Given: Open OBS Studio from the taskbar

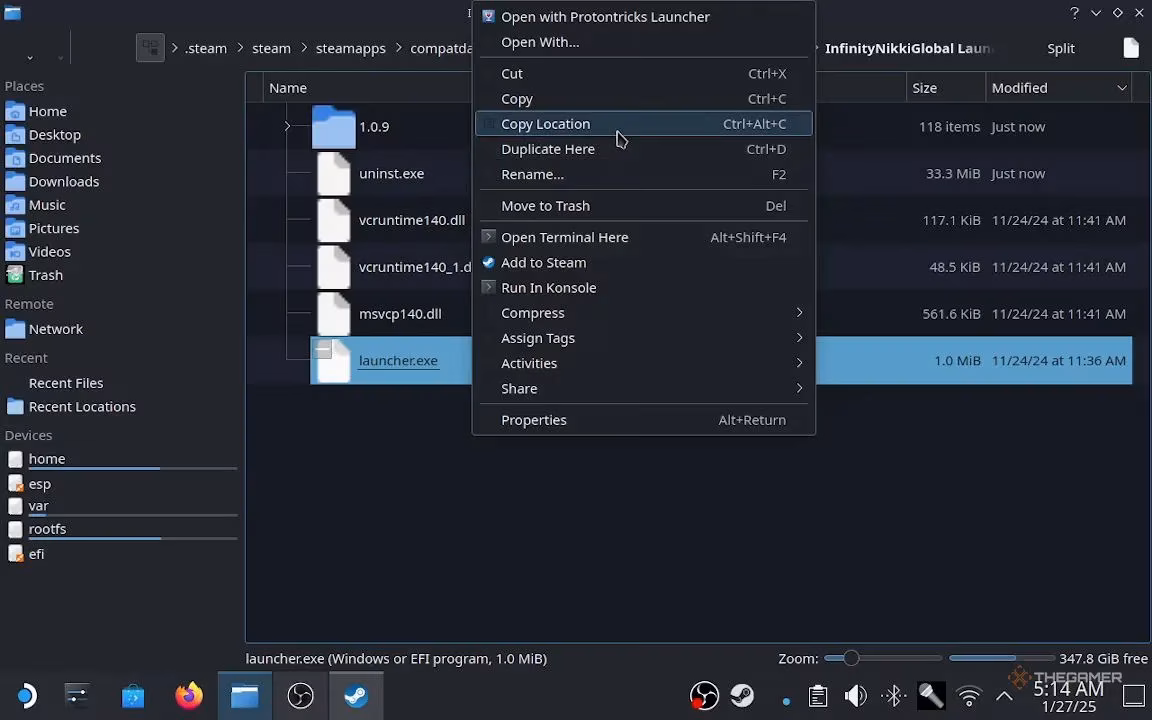Looking at the screenshot, I should tap(300, 695).
